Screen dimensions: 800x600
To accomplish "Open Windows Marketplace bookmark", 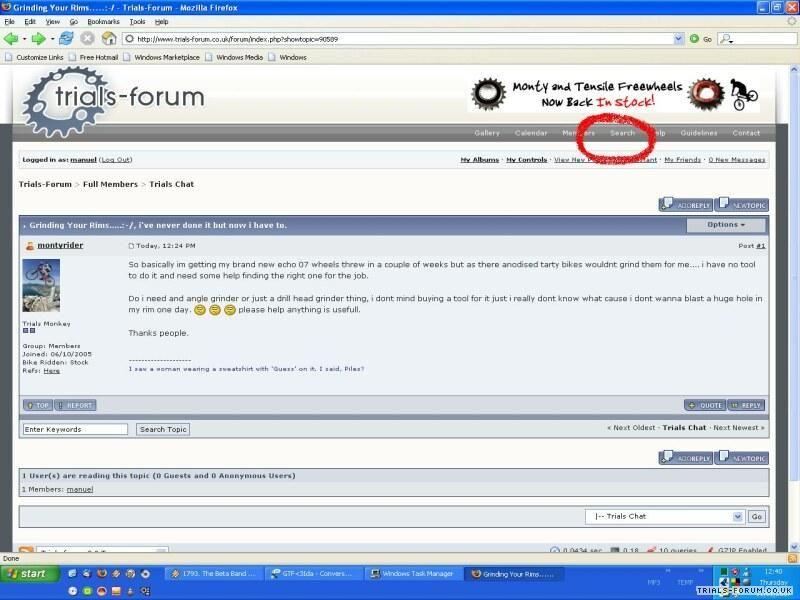I will point(161,57).
